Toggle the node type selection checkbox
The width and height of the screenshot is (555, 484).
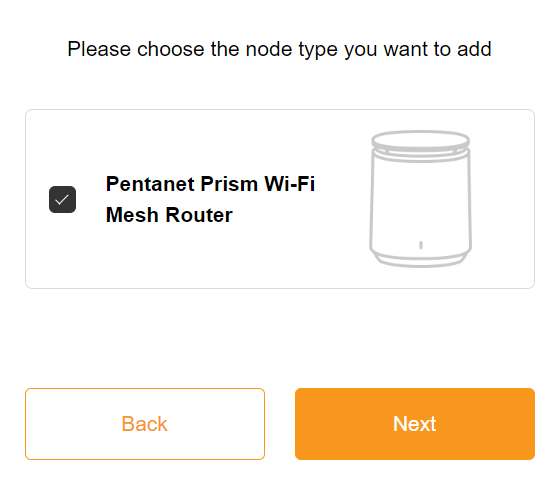coord(62,199)
